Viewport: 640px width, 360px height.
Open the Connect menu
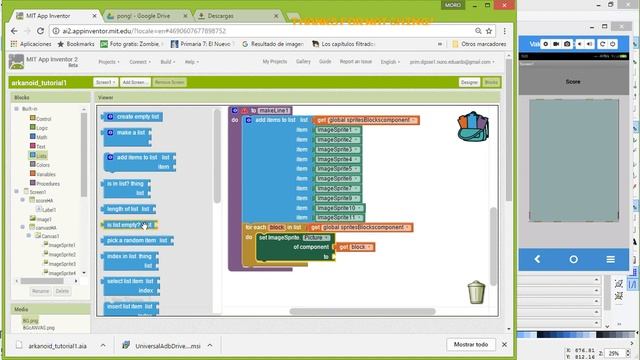pyautogui.click(x=140, y=62)
